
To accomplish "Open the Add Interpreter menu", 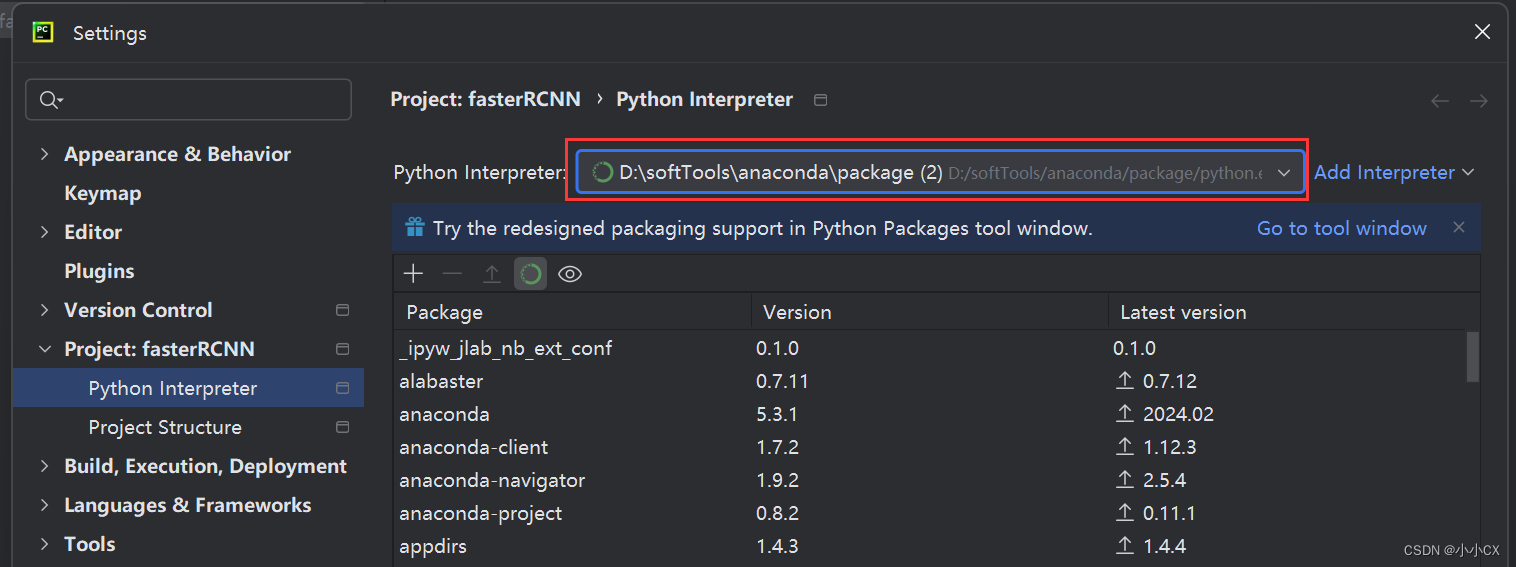I will pyautogui.click(x=1393, y=173).
